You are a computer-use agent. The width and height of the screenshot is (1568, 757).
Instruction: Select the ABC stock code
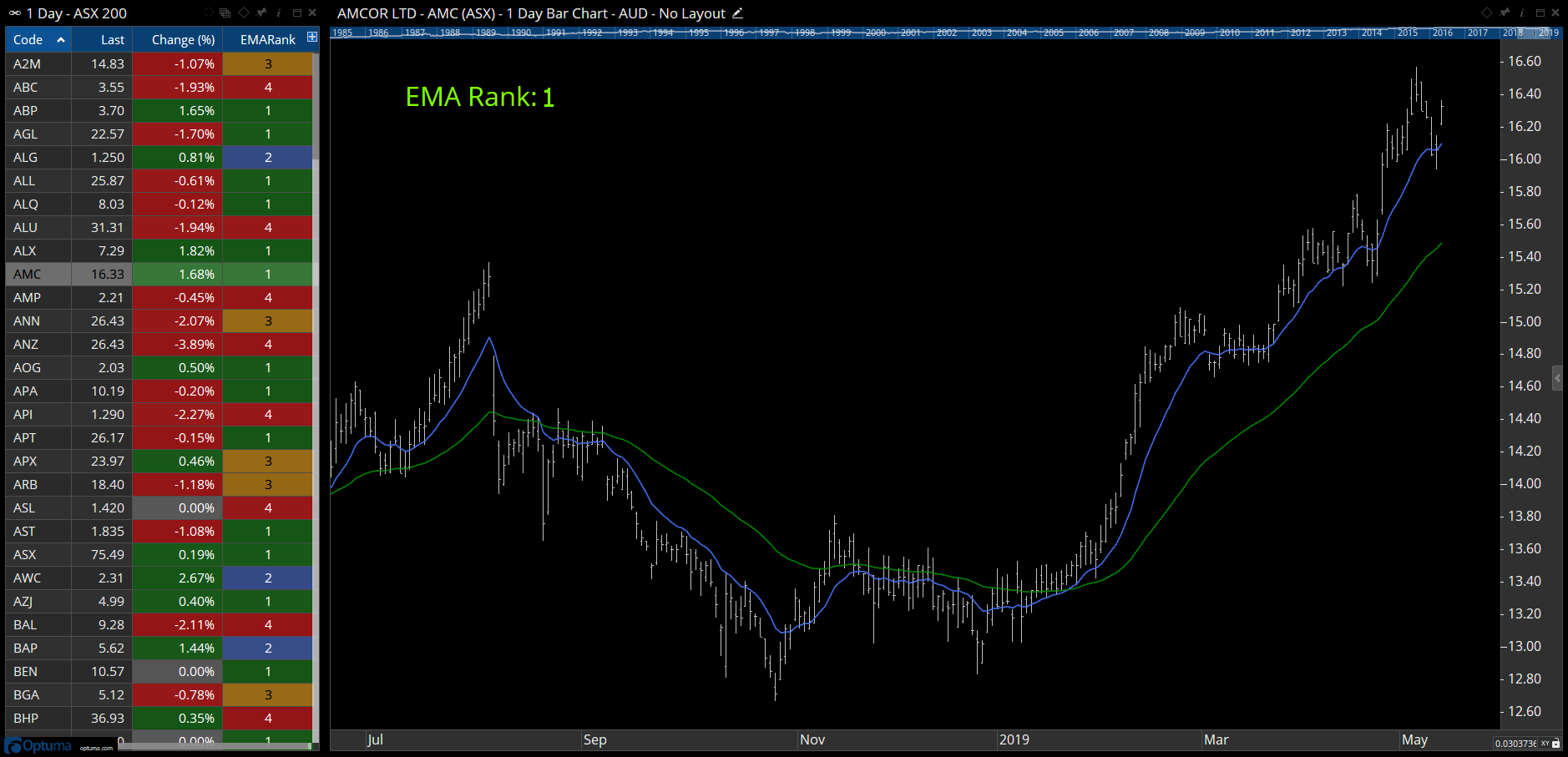[25, 87]
